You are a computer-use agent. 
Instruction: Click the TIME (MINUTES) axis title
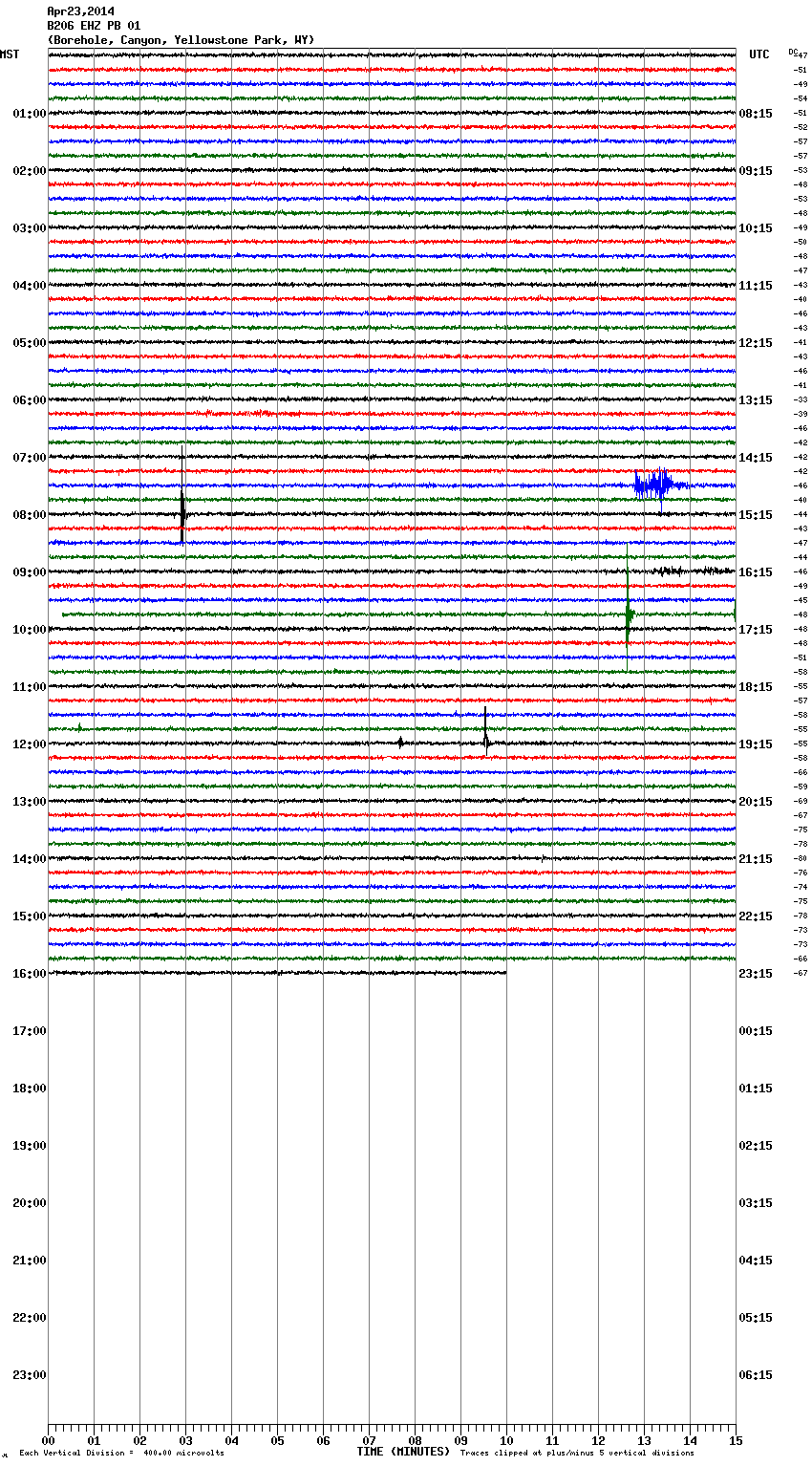tap(403, 1452)
